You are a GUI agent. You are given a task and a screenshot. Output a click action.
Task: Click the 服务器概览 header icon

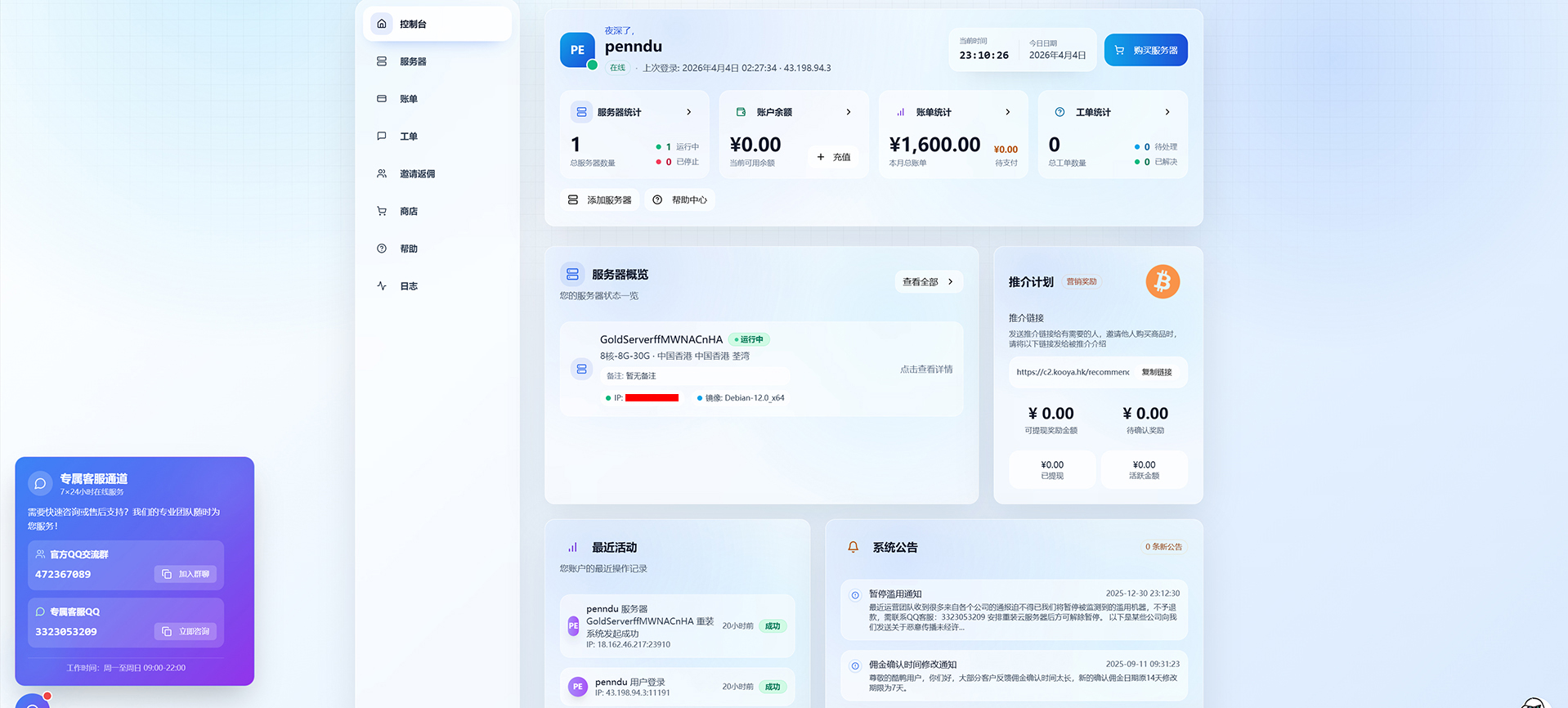pyautogui.click(x=572, y=275)
